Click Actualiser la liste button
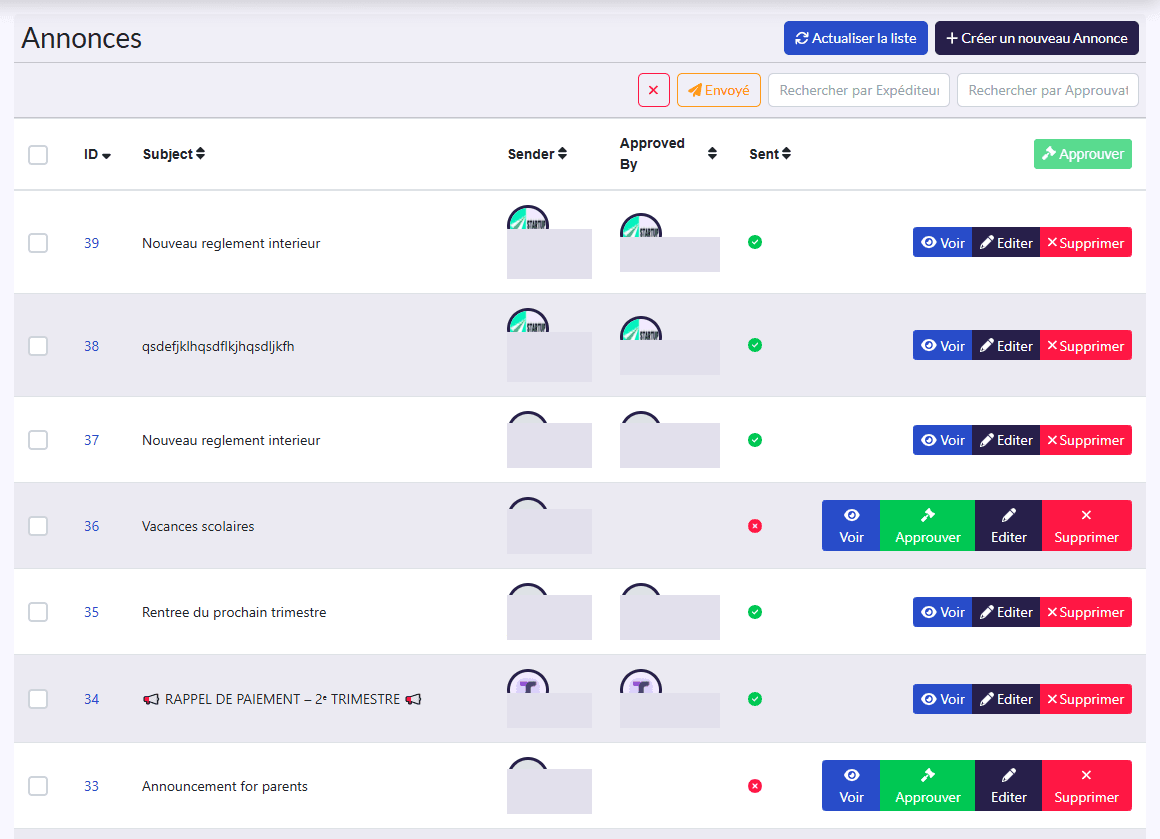This screenshot has height=839, width=1160. click(855, 38)
